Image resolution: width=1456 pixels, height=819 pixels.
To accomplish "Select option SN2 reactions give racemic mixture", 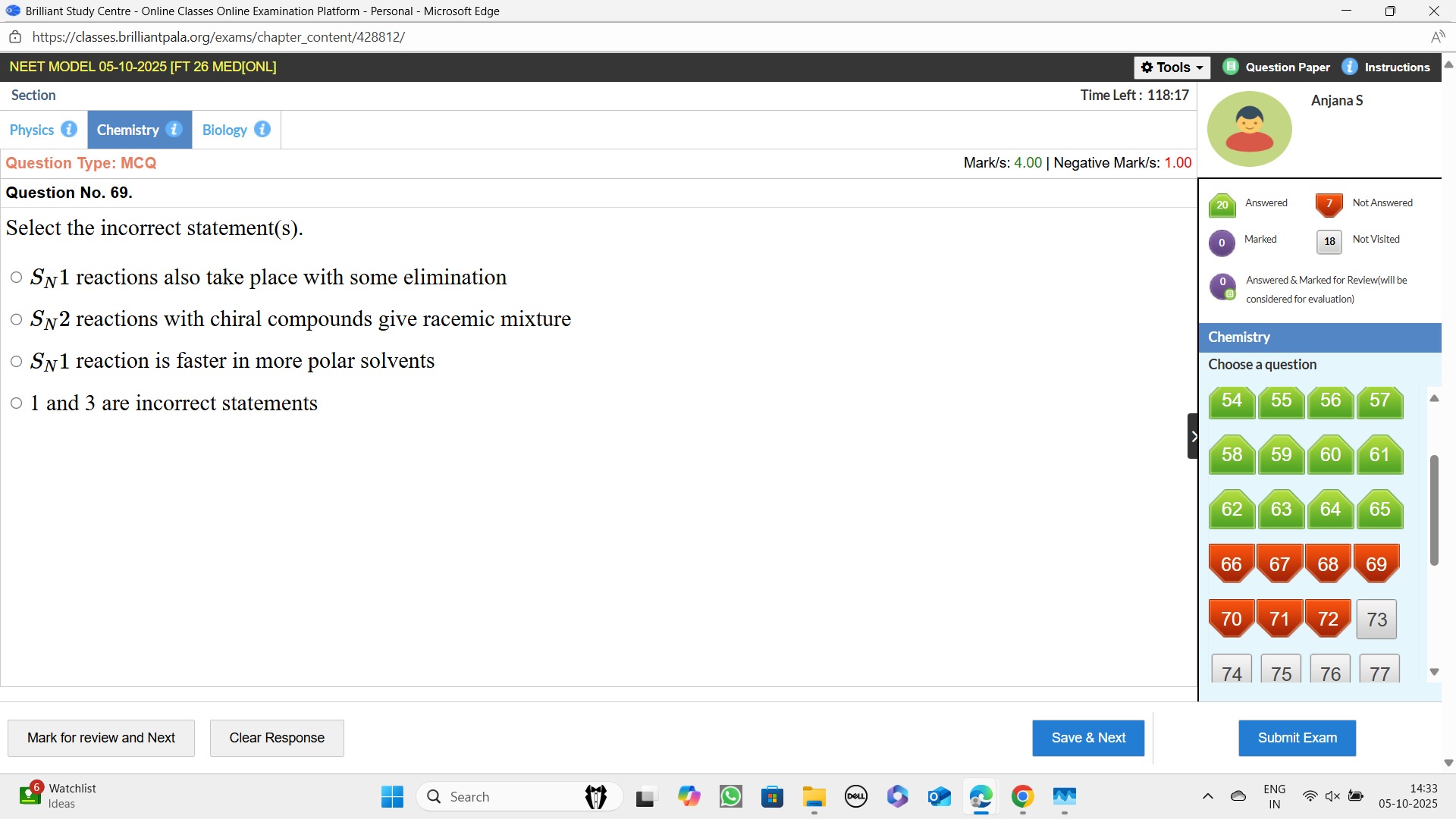I will click(16, 319).
